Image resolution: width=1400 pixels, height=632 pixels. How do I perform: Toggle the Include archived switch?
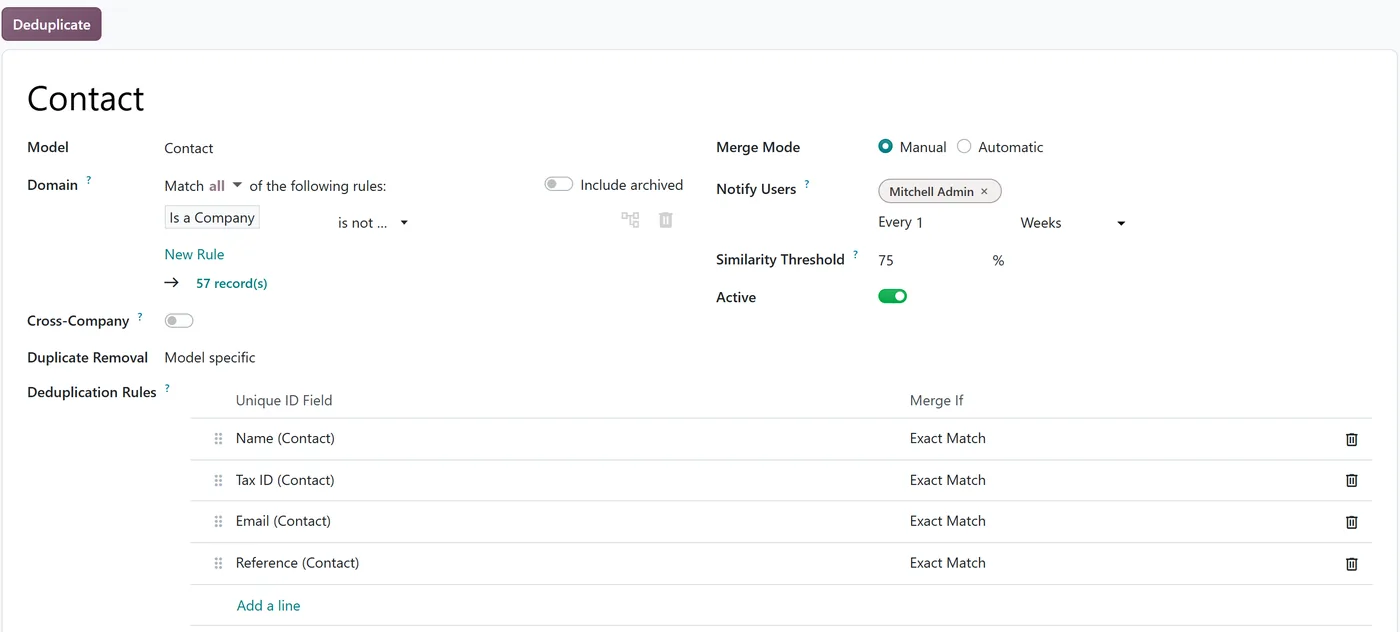559,184
